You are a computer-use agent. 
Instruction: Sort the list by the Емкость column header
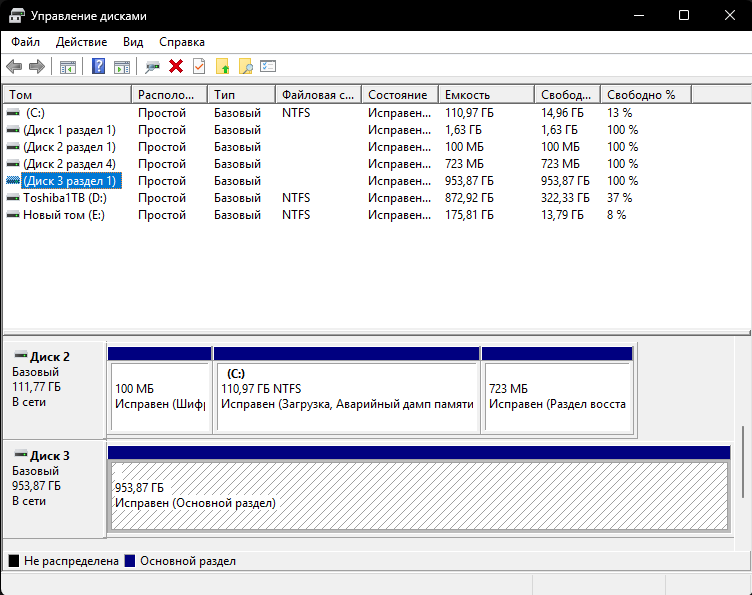[485, 94]
